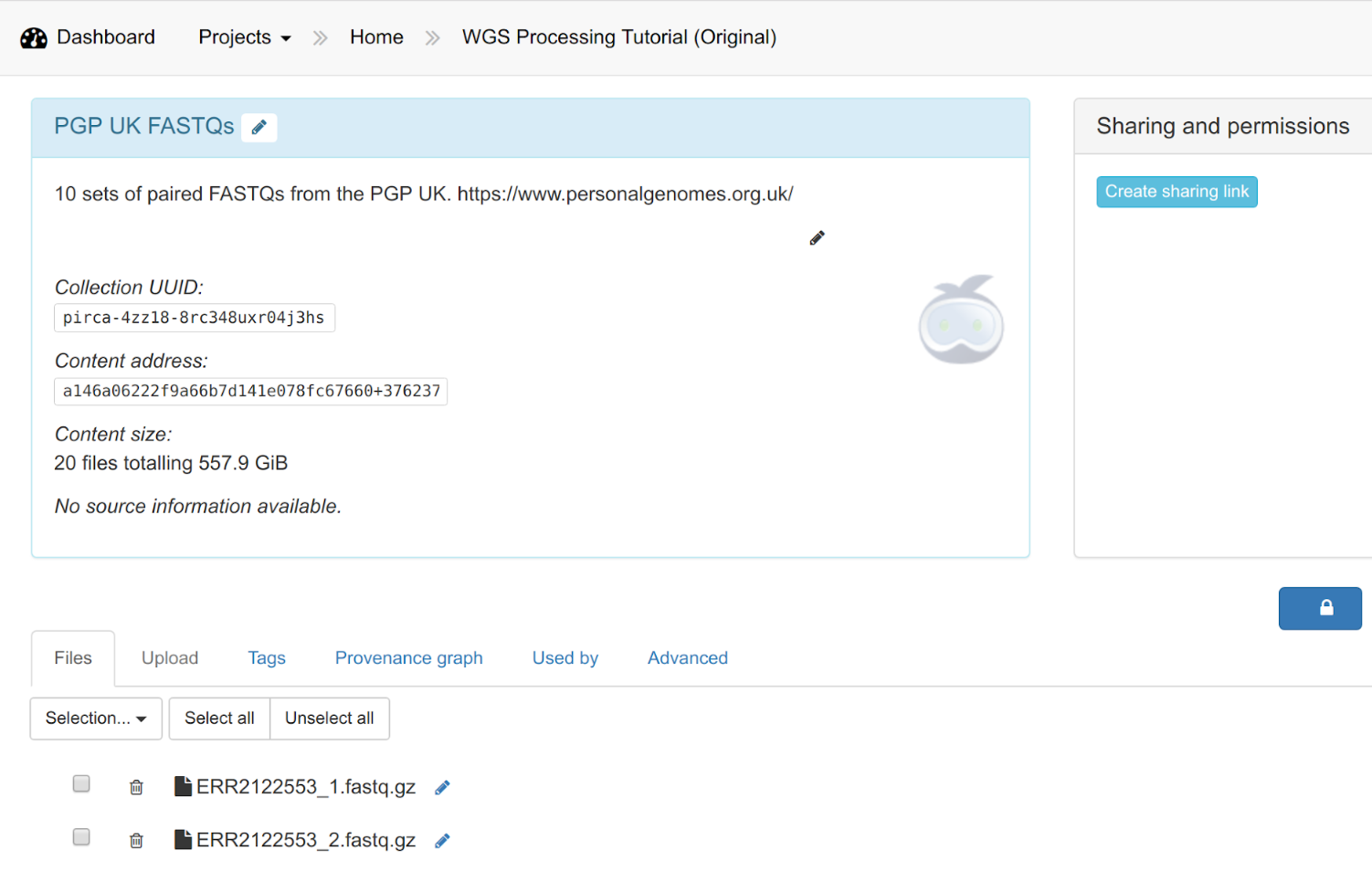This screenshot has height=871, width=1372.
Task: Check the ERR2122553_2.fastq.gz checkbox
Action: (x=81, y=836)
